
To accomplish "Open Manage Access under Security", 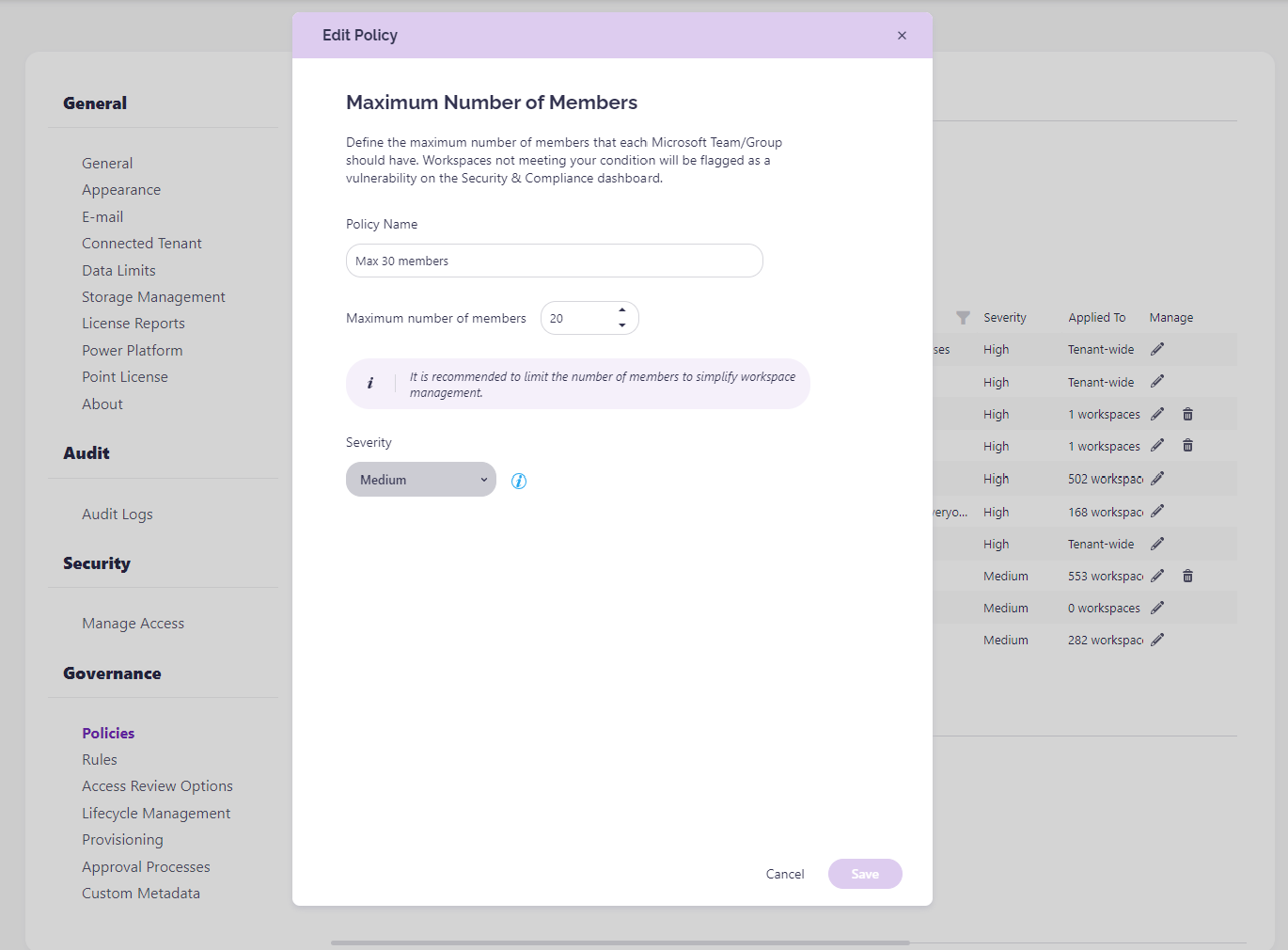I will click(133, 624).
